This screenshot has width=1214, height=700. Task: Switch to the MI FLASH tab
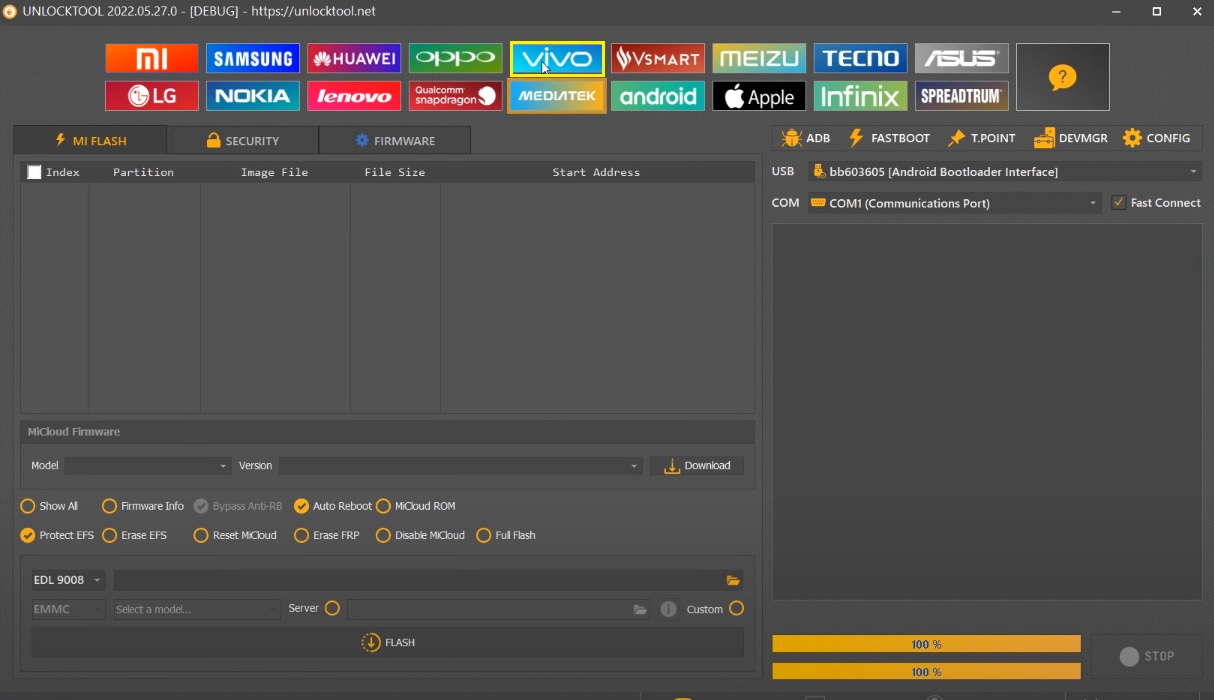(x=90, y=140)
